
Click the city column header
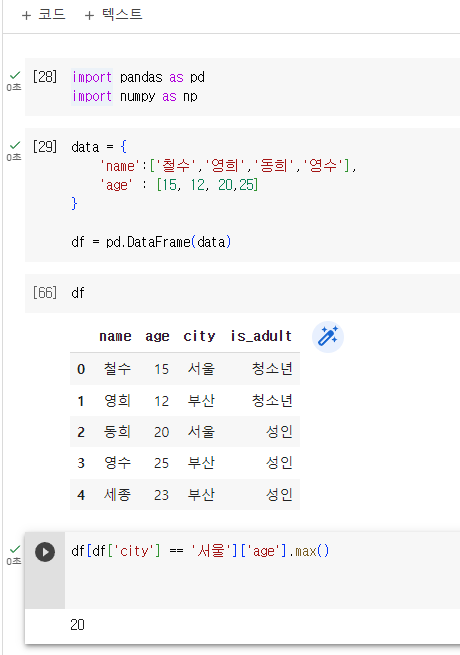(x=199, y=336)
